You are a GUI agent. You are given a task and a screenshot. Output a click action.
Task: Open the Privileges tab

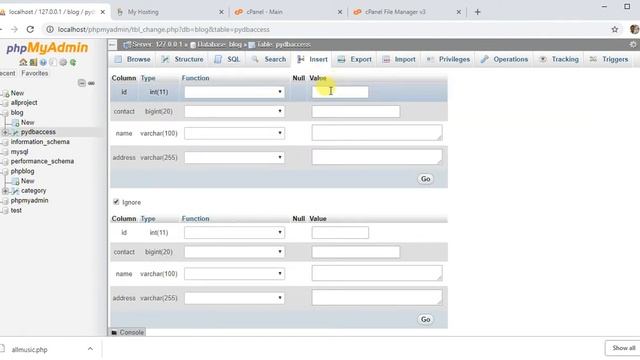pyautogui.click(x=448, y=59)
